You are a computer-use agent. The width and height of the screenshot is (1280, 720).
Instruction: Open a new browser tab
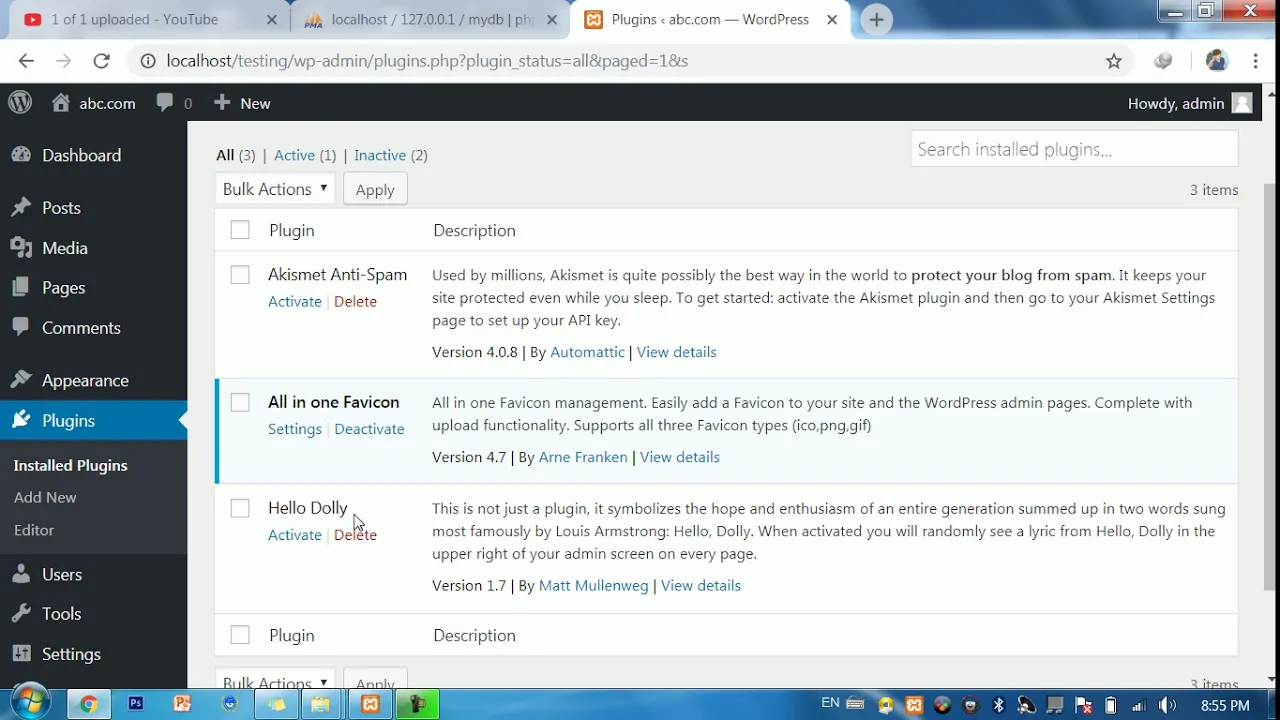(876, 19)
